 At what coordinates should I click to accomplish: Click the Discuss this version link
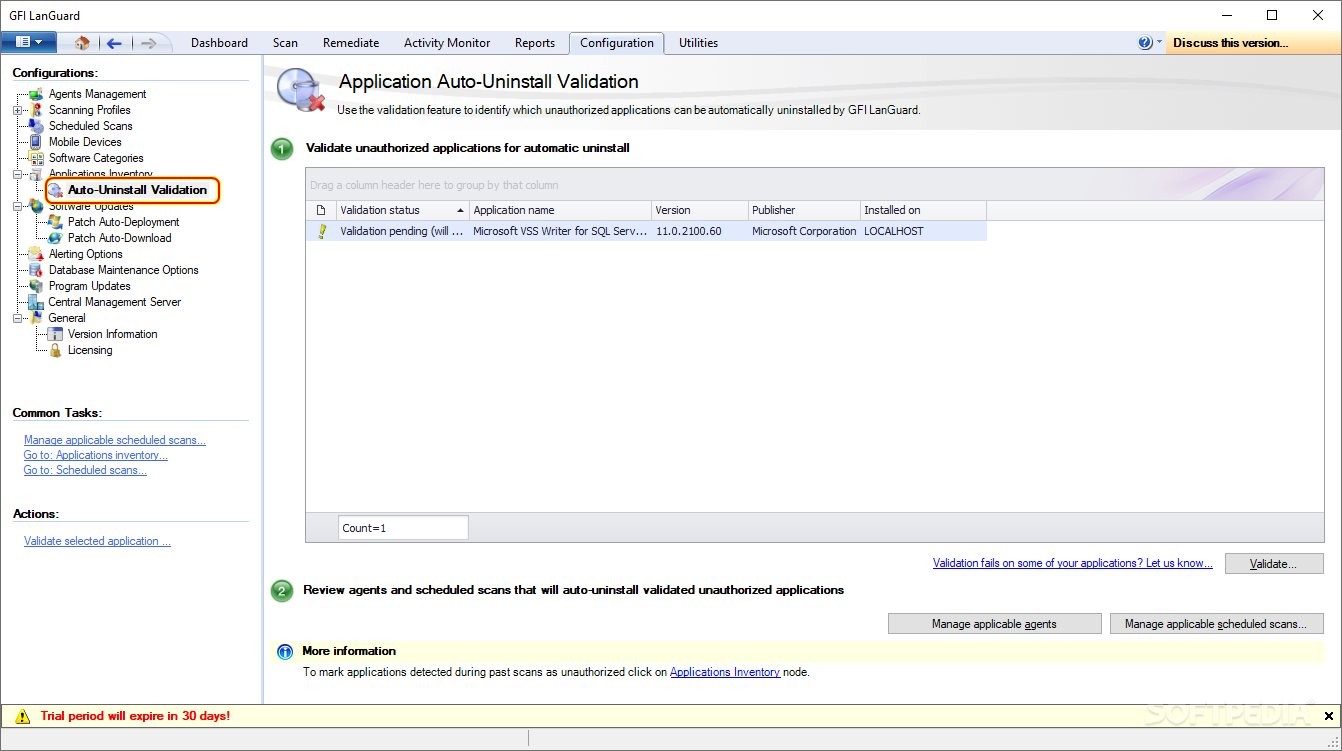pyautogui.click(x=1230, y=43)
